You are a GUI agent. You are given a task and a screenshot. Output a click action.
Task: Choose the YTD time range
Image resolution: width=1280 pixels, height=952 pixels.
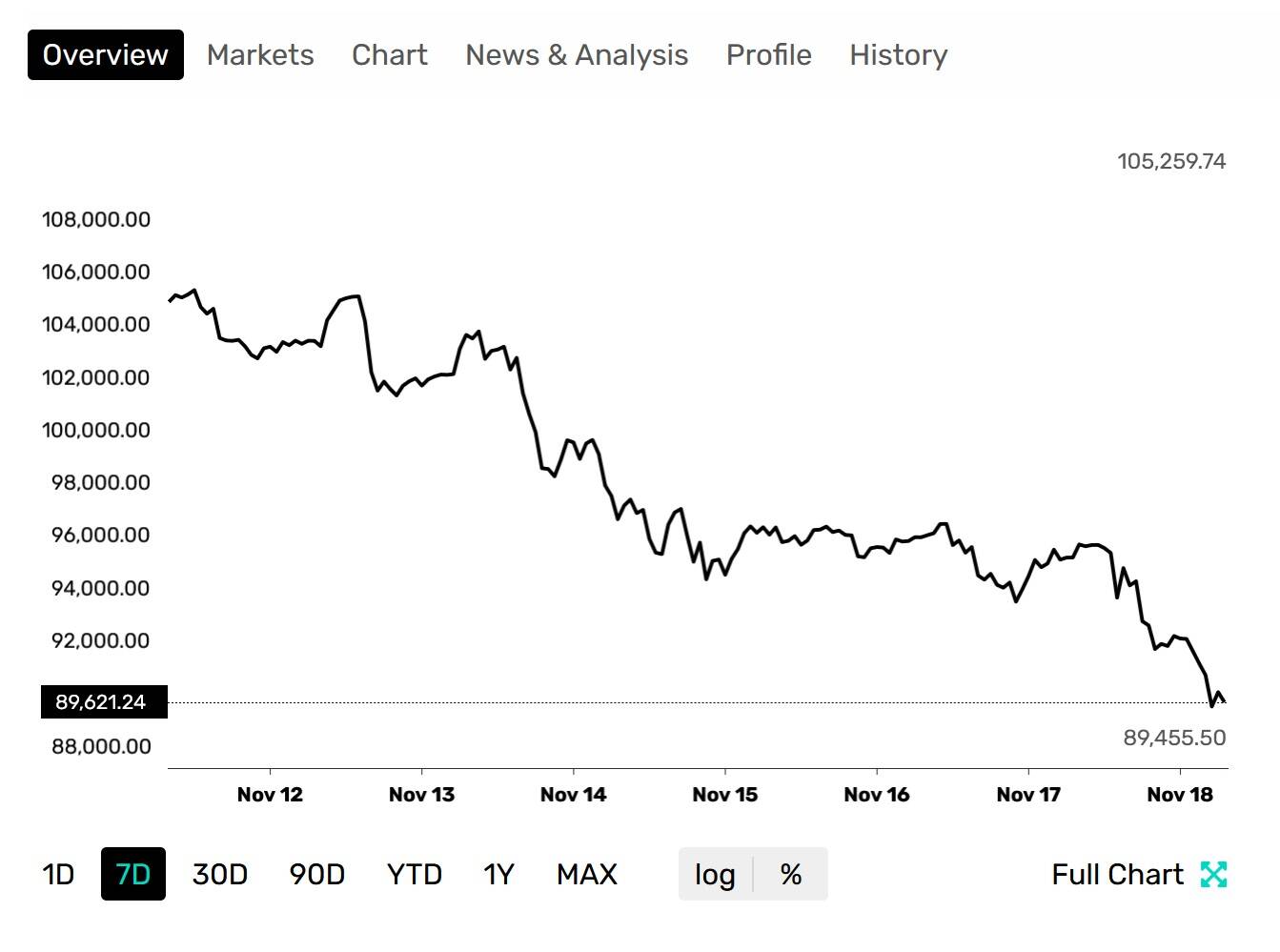(x=415, y=874)
